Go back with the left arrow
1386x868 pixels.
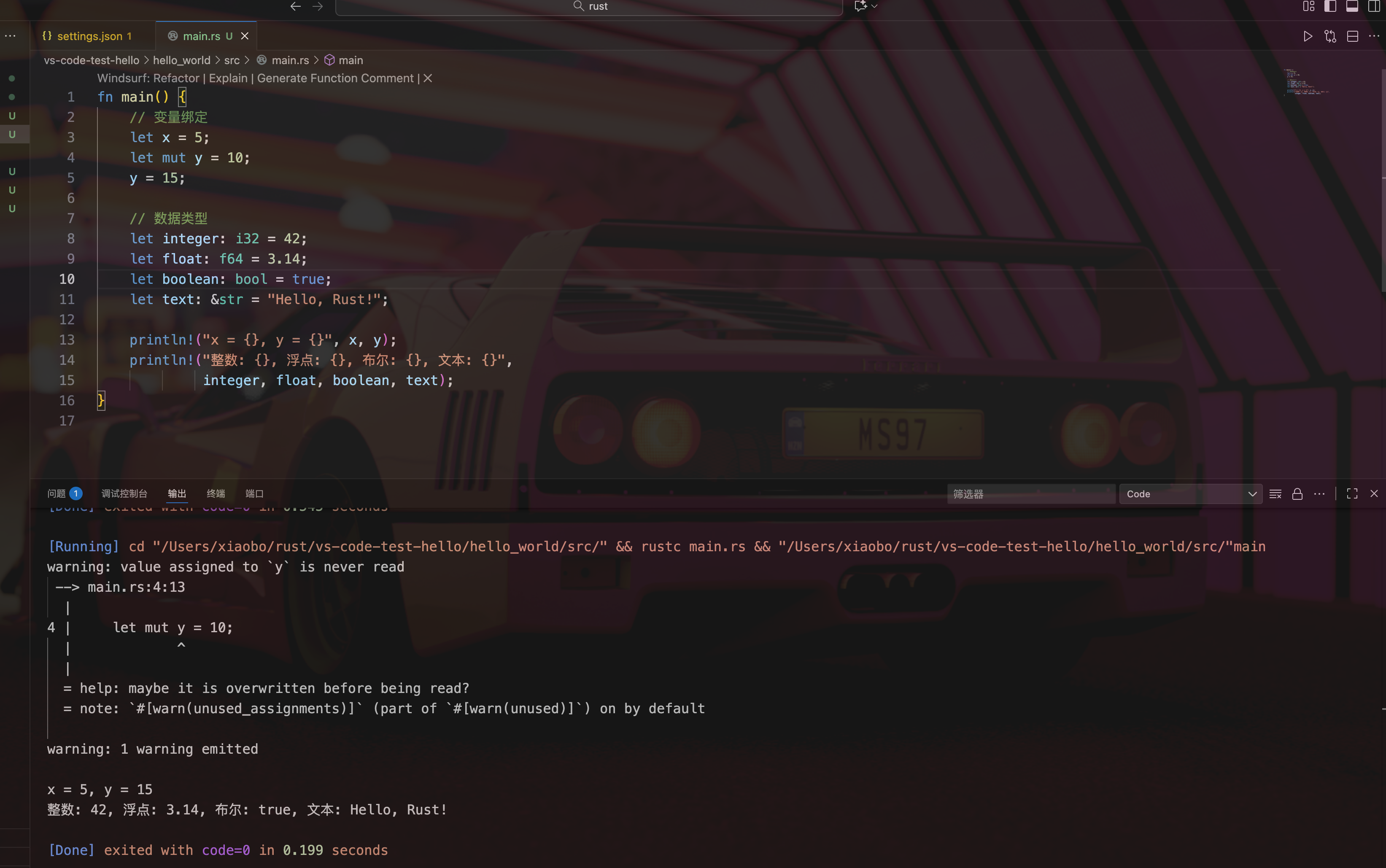click(x=295, y=6)
